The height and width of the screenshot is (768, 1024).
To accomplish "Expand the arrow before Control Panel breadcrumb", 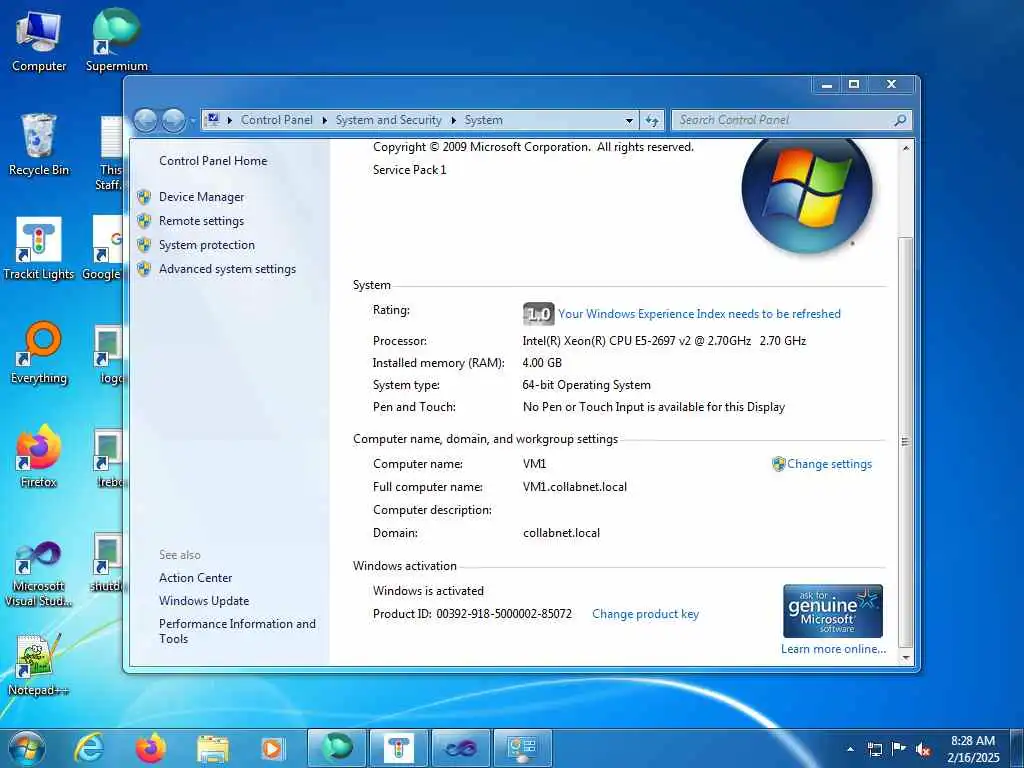I will point(230,120).
